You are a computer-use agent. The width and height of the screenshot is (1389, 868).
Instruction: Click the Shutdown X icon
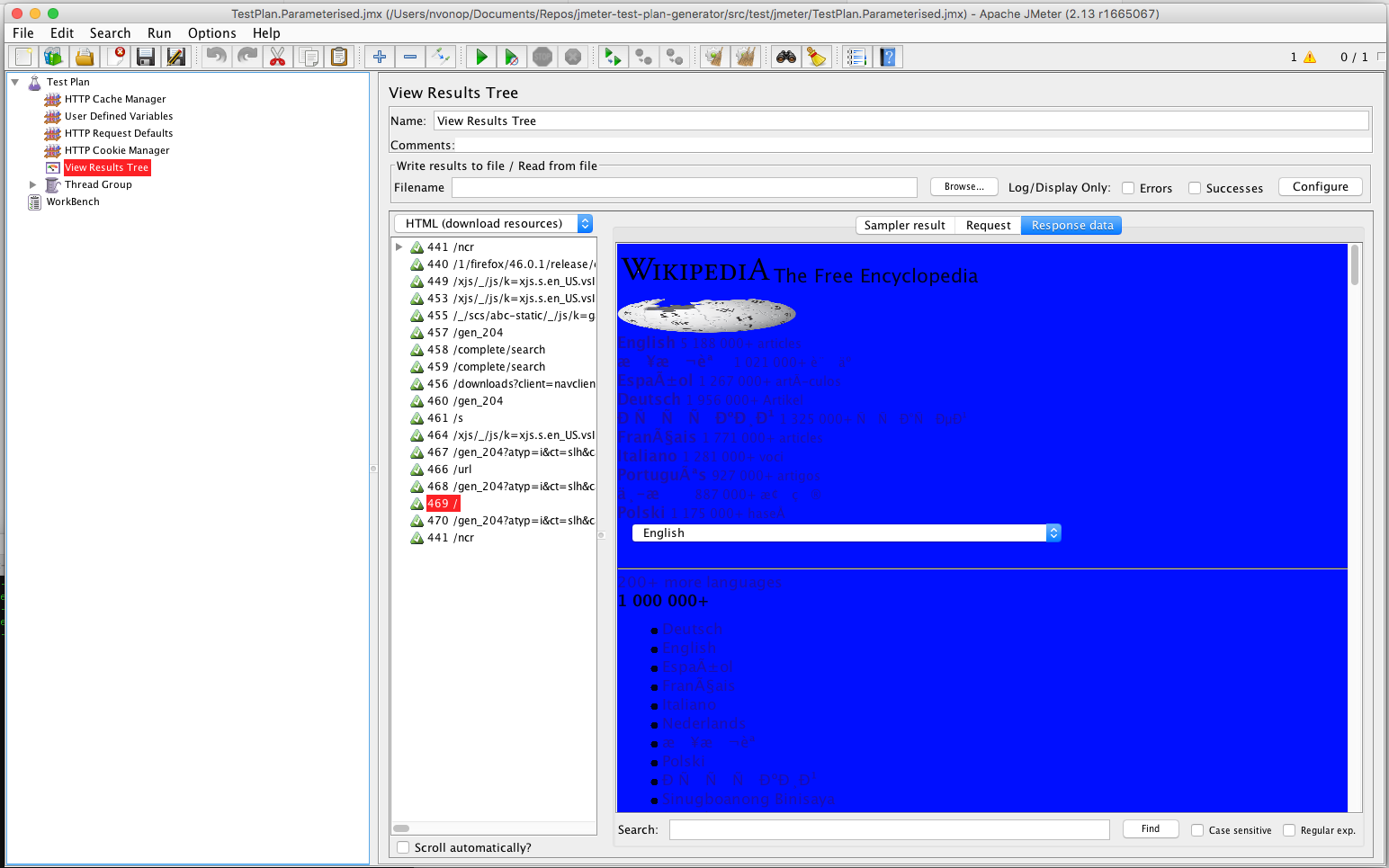click(573, 57)
